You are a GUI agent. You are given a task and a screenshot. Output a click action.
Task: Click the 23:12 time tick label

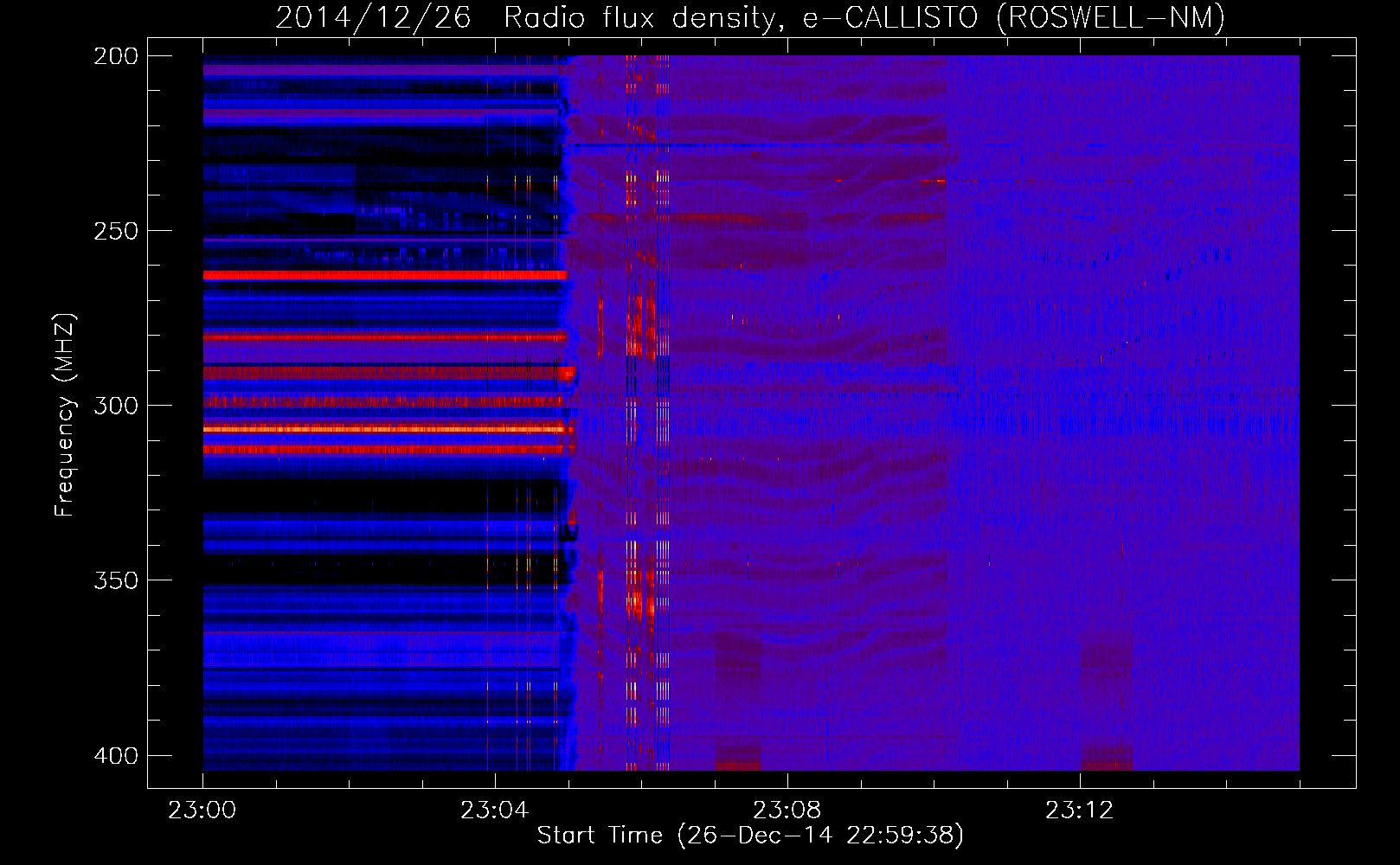click(1080, 811)
